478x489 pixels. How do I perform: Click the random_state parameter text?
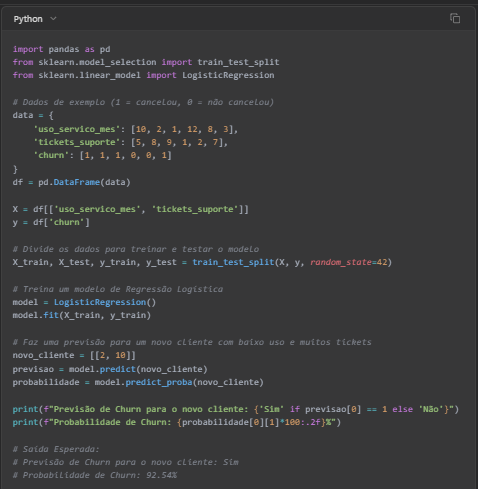[x=341, y=262]
